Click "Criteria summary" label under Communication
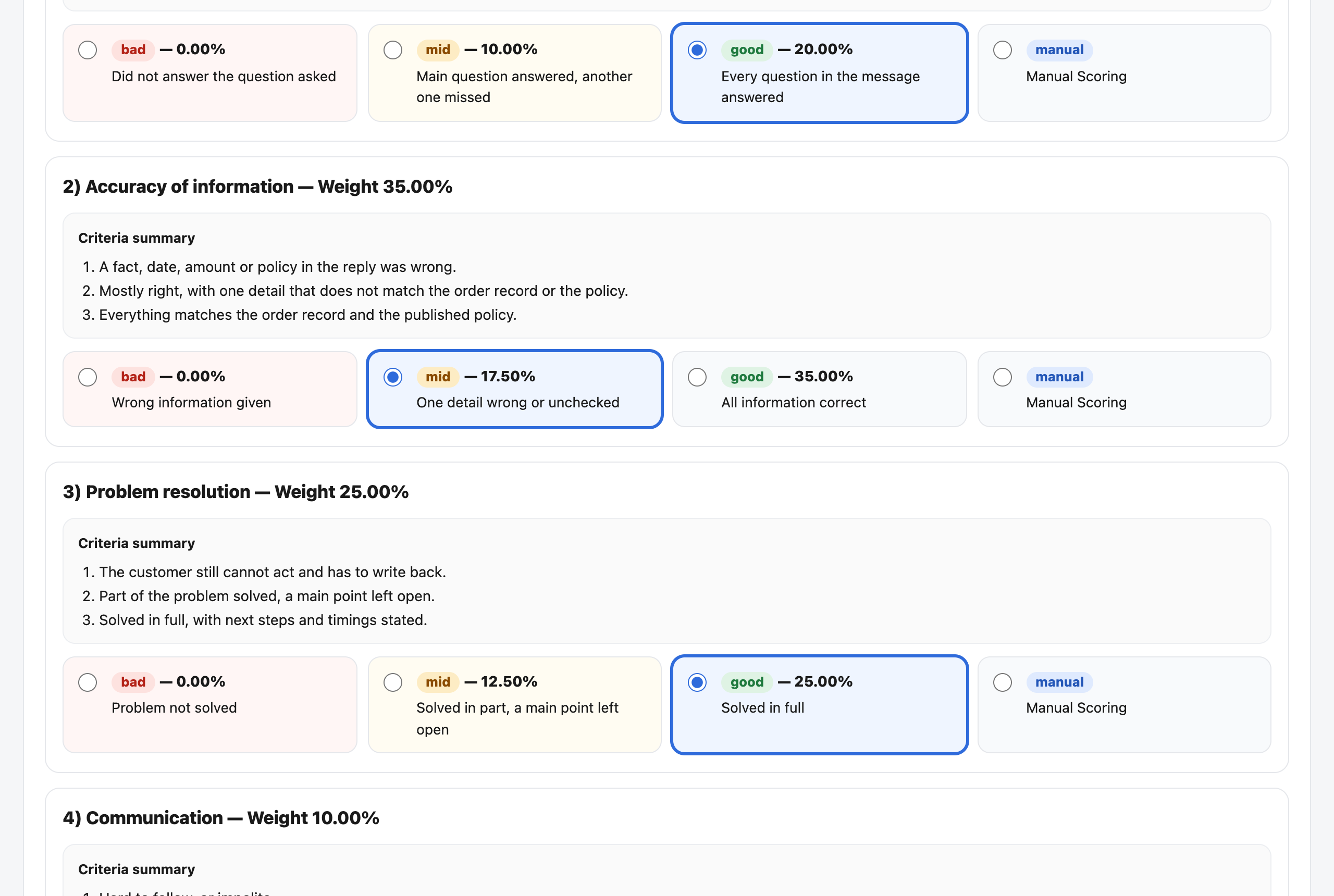1334x896 pixels. point(137,869)
